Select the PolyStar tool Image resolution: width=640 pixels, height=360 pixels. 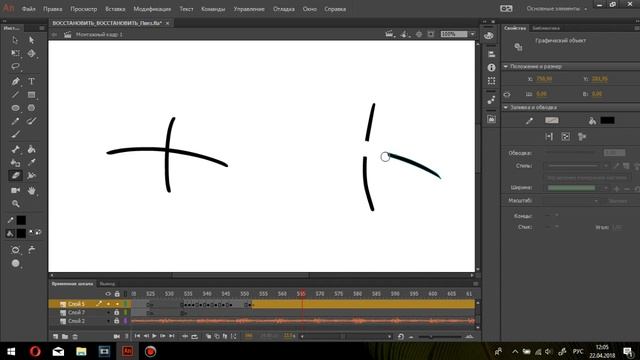point(31,108)
